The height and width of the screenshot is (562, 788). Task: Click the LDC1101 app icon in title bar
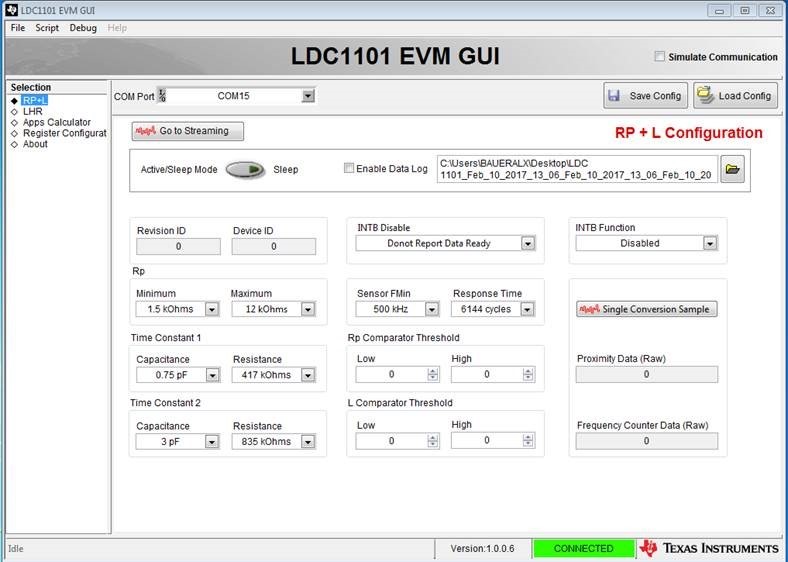pos(11,10)
